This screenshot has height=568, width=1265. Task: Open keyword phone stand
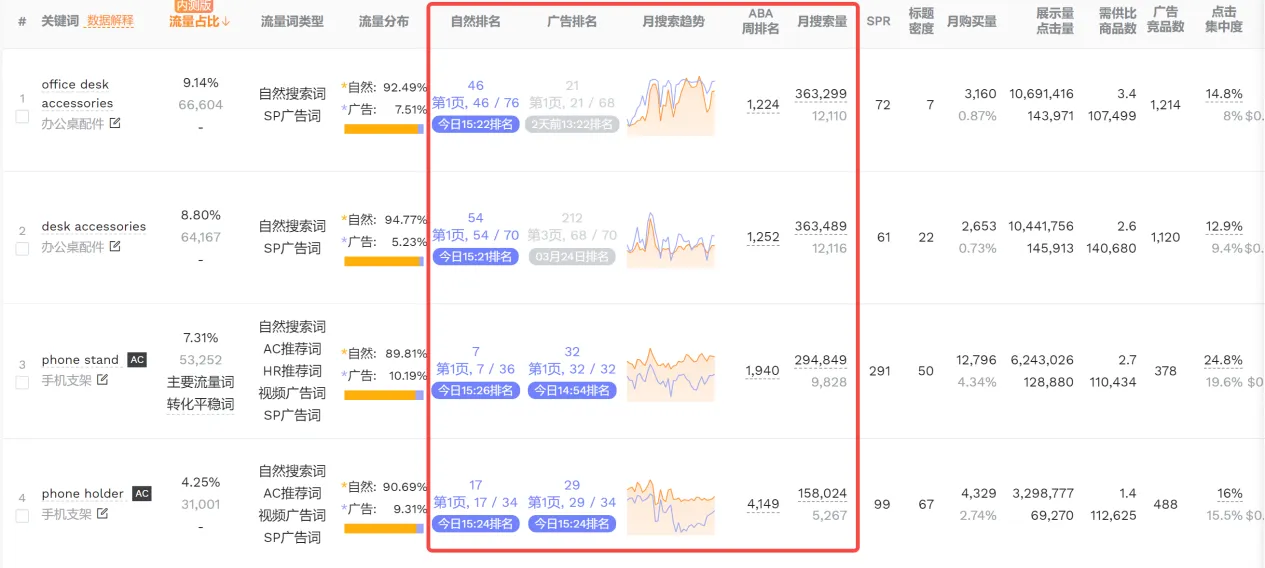pos(80,360)
